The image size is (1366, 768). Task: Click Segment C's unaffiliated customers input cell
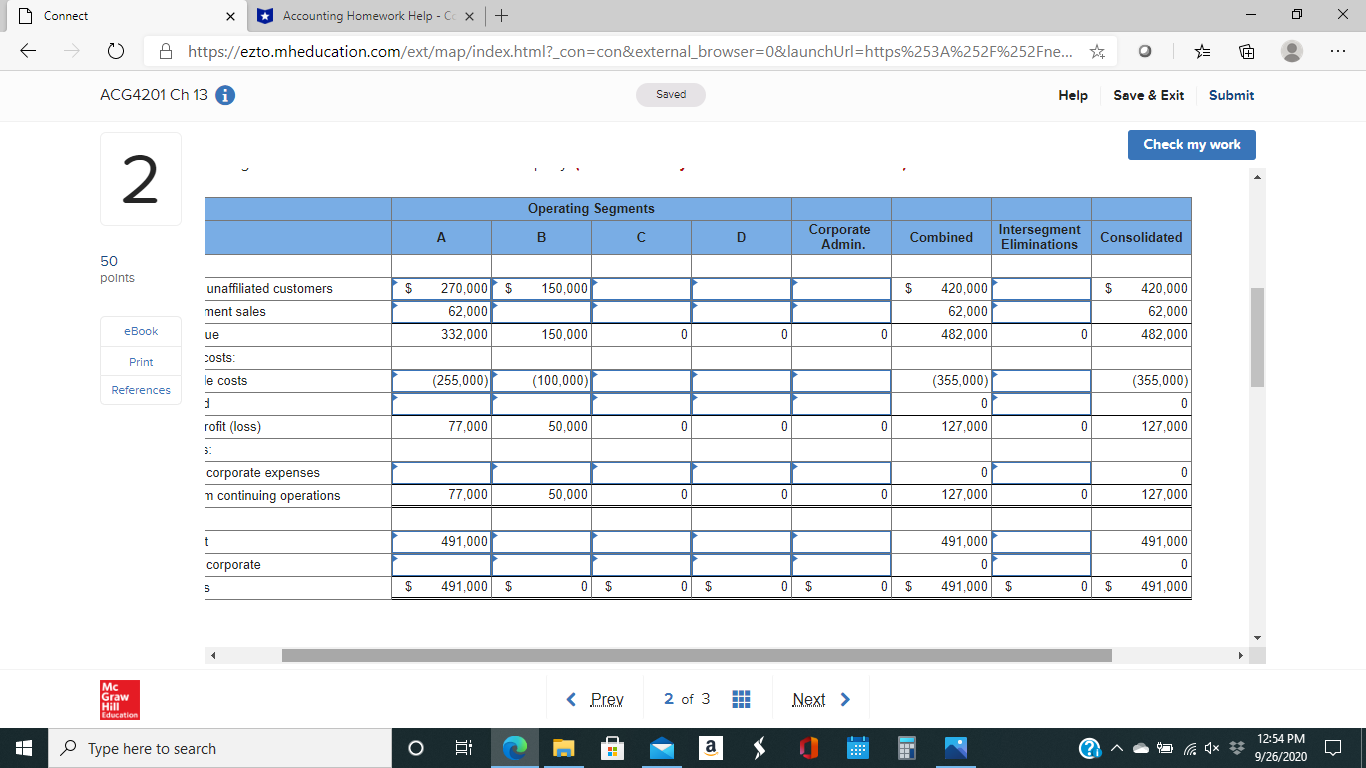pos(640,288)
